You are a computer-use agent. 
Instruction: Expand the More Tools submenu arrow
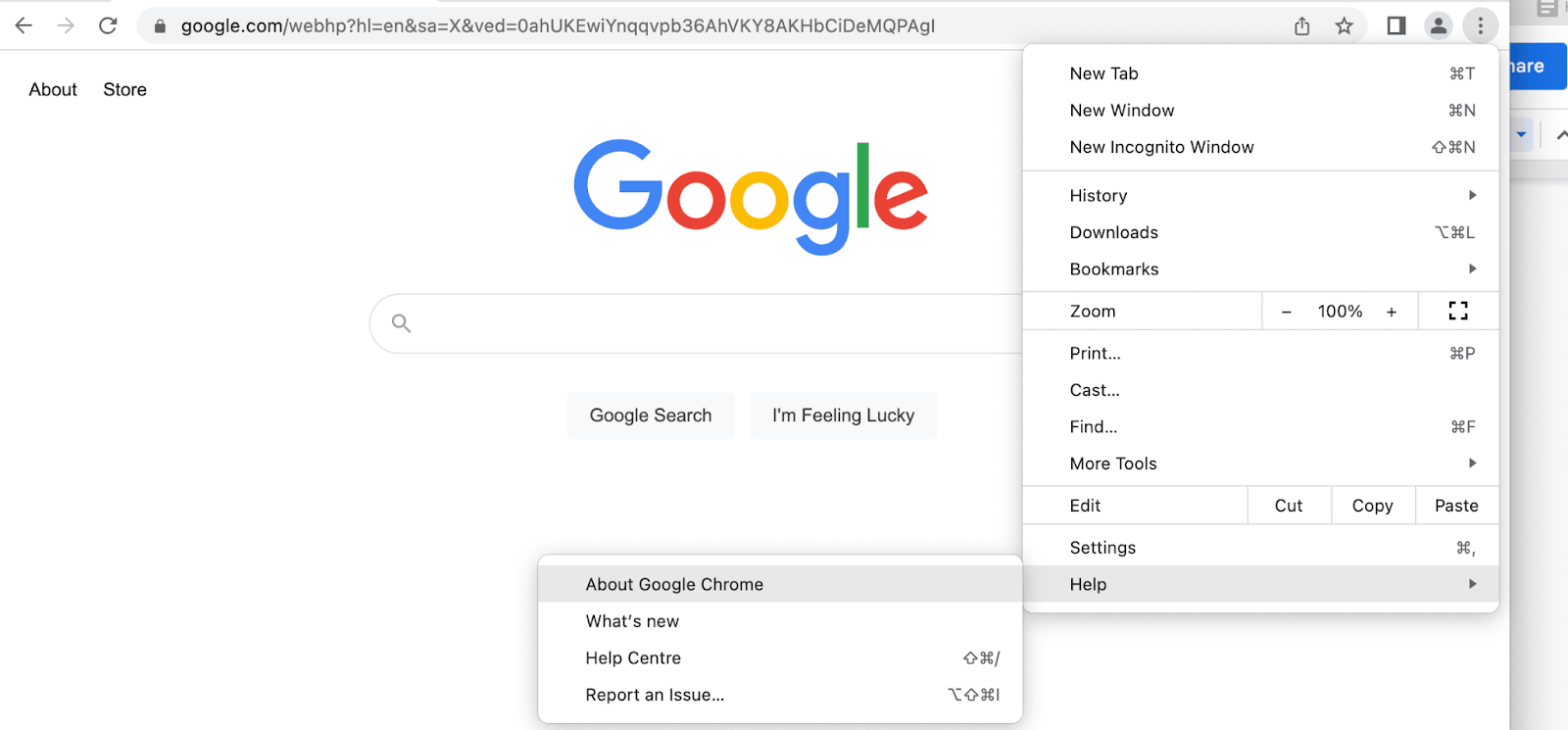(x=1472, y=462)
